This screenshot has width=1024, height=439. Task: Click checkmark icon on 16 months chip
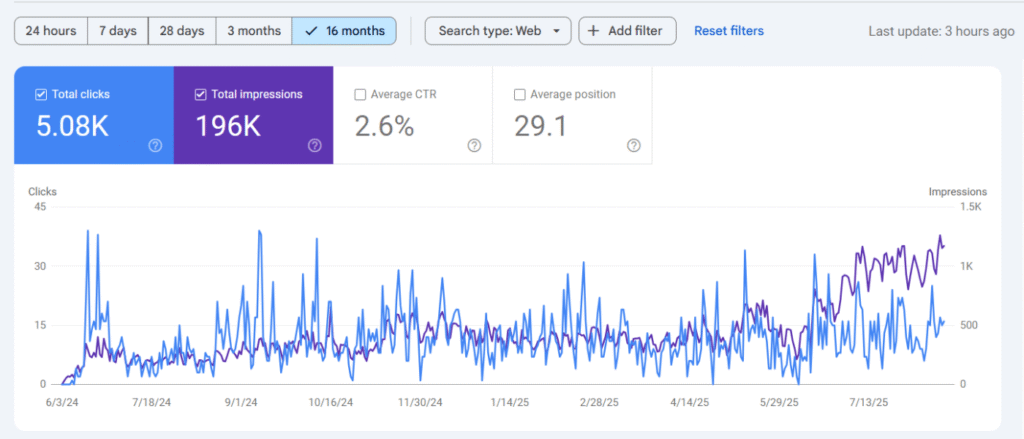[x=311, y=31]
